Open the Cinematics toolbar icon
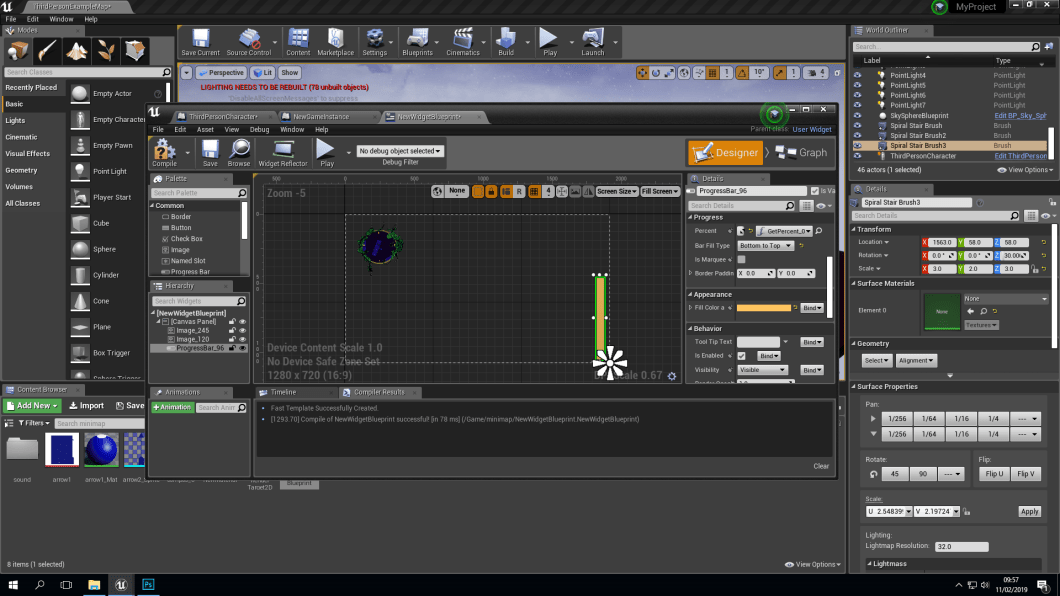 (x=462, y=42)
